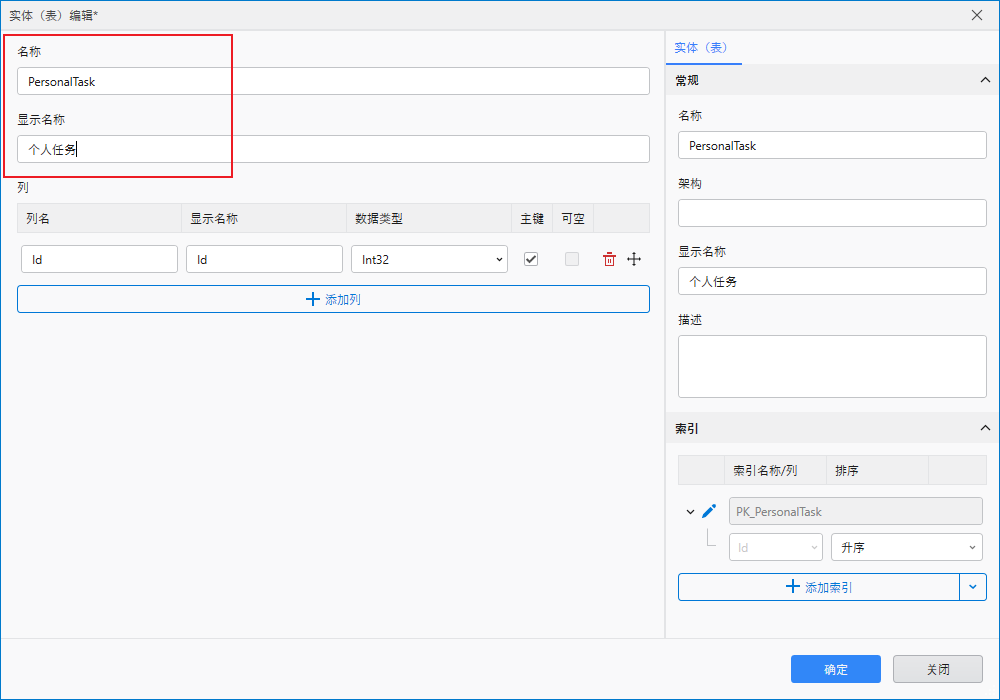Click the pencil icon to edit PK_PersonalTask index
Image resolution: width=1000 pixels, height=700 pixels.
(710, 510)
